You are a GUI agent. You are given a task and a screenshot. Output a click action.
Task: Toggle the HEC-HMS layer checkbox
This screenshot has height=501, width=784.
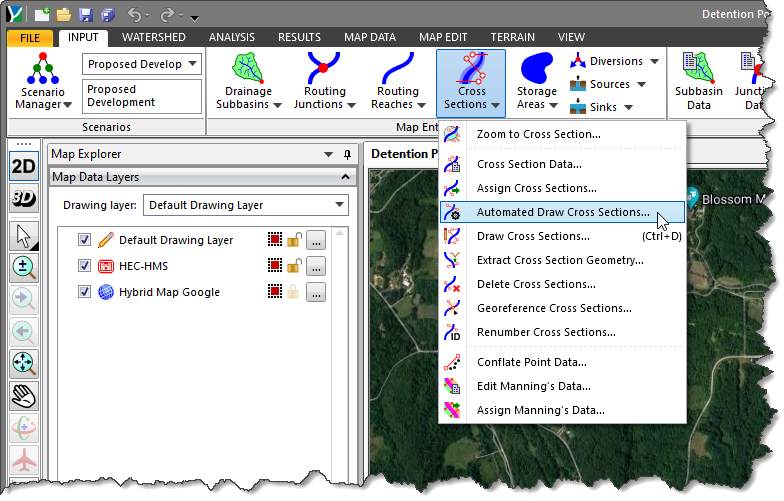pos(85,266)
